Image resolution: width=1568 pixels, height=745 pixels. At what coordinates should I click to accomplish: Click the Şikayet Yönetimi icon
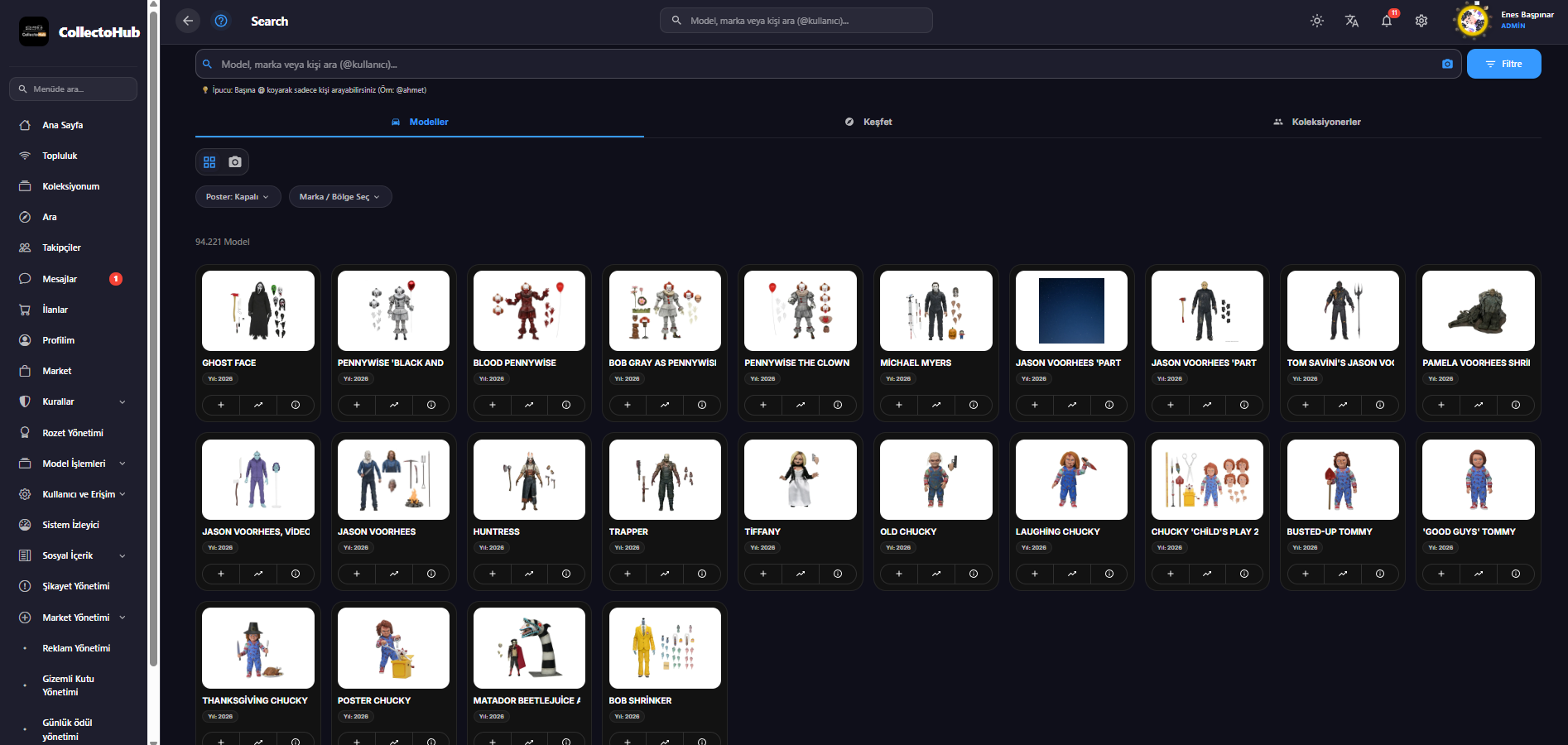pyautogui.click(x=25, y=586)
